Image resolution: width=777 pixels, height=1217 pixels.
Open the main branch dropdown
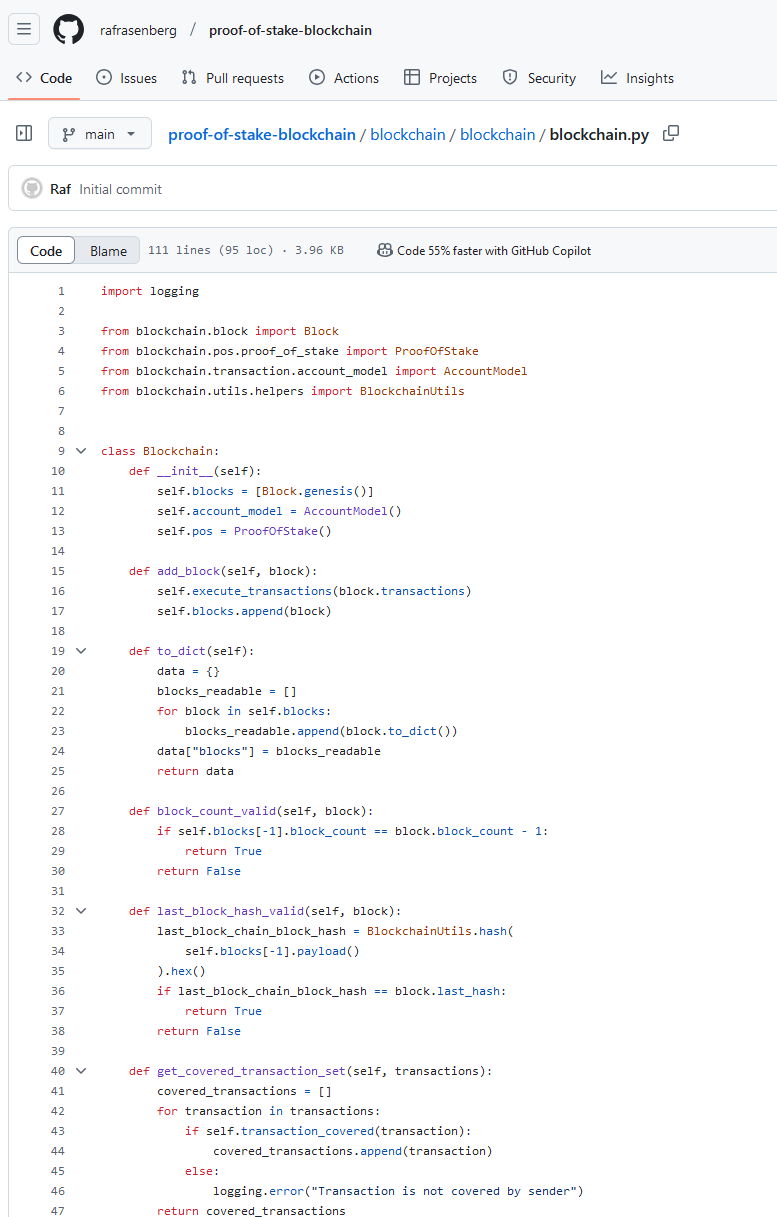click(100, 133)
